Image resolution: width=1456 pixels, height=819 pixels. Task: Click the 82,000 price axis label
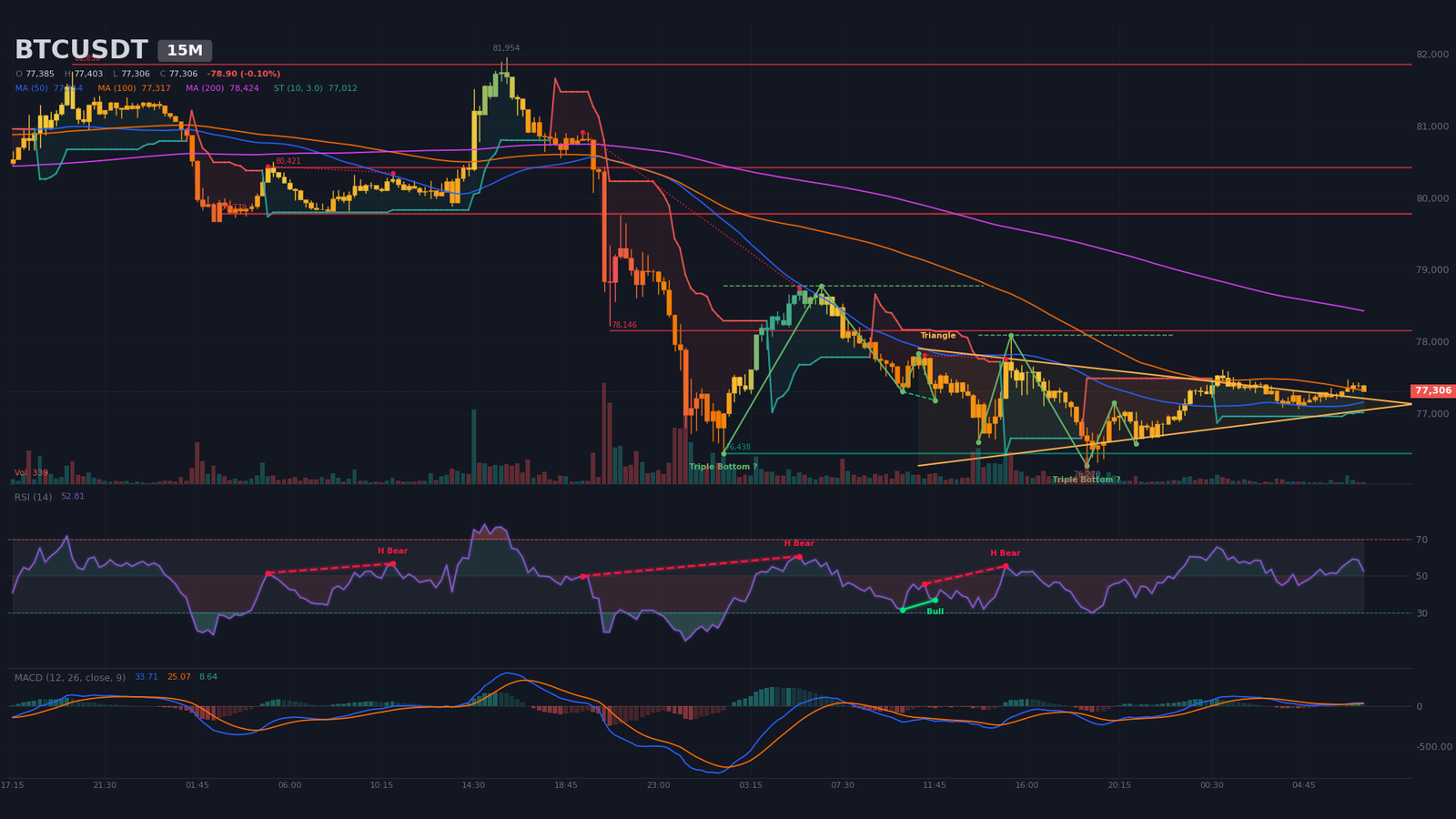[x=1432, y=55]
